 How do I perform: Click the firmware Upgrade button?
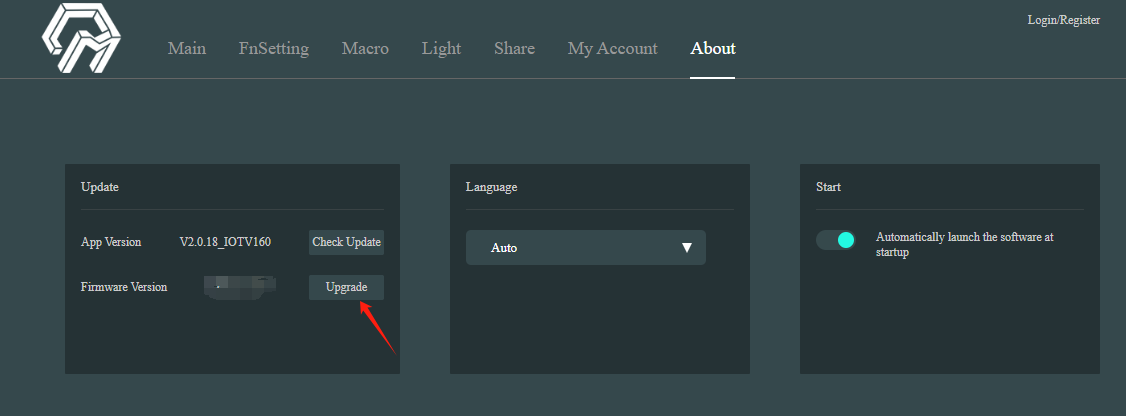346,287
